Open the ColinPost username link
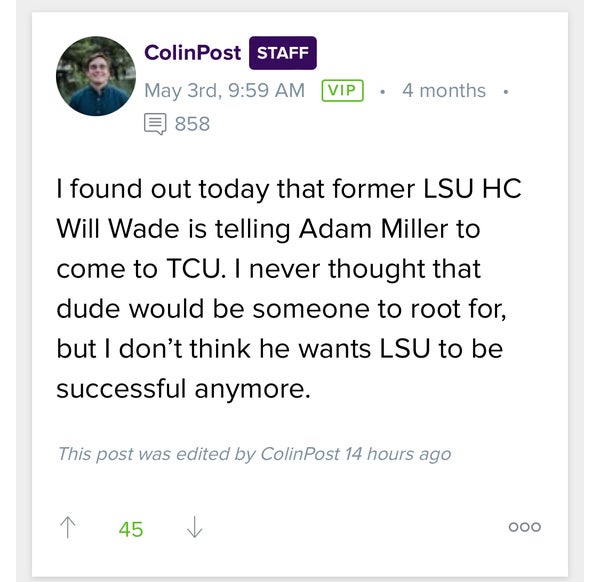 coord(192,52)
